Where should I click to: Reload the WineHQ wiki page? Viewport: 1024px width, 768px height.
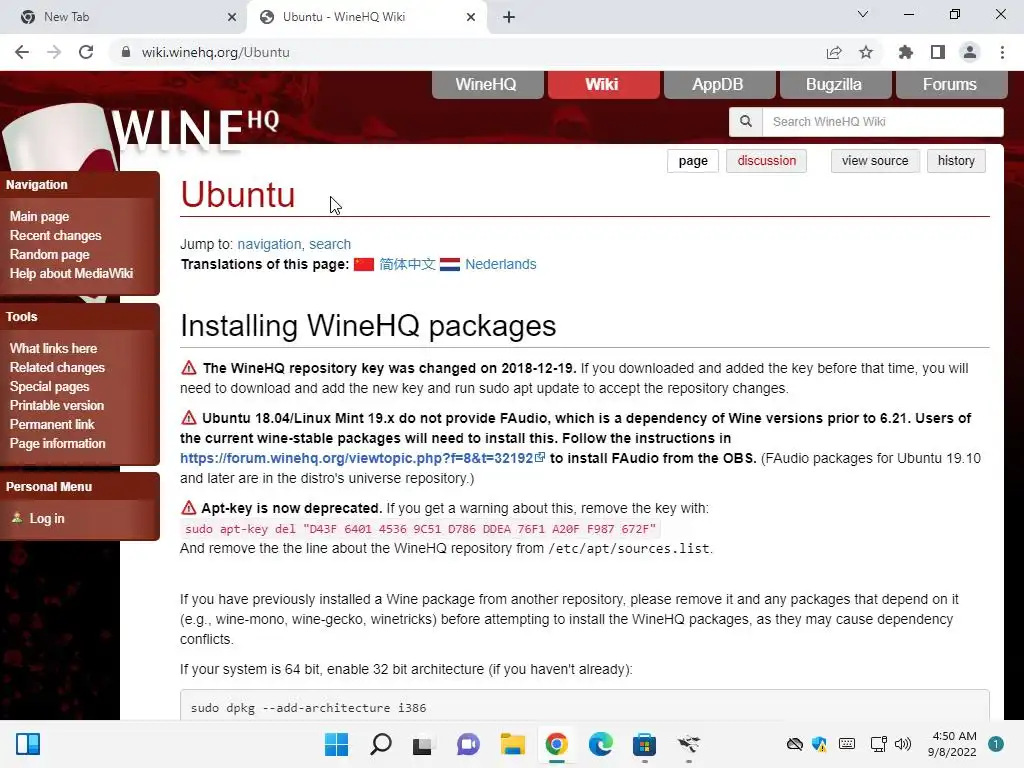pos(86,52)
